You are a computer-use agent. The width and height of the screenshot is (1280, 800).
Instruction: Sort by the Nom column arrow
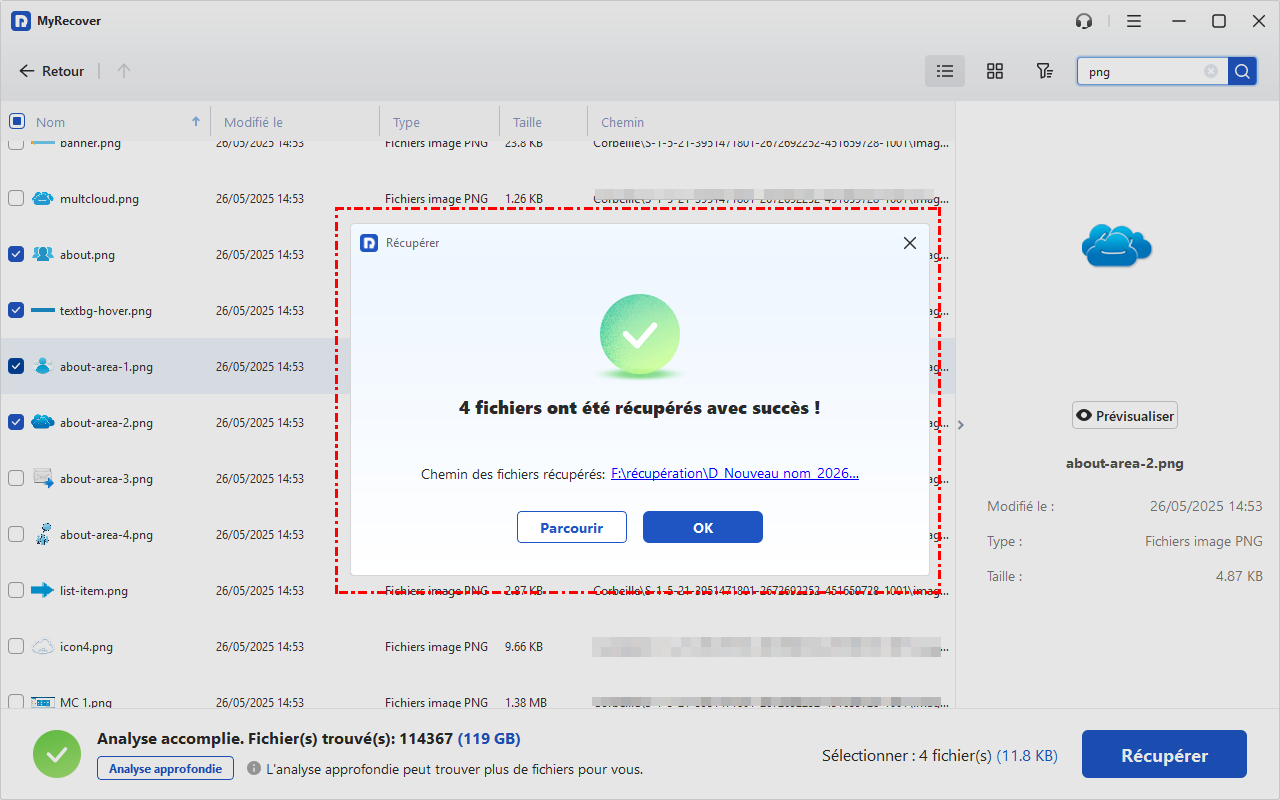pos(195,121)
